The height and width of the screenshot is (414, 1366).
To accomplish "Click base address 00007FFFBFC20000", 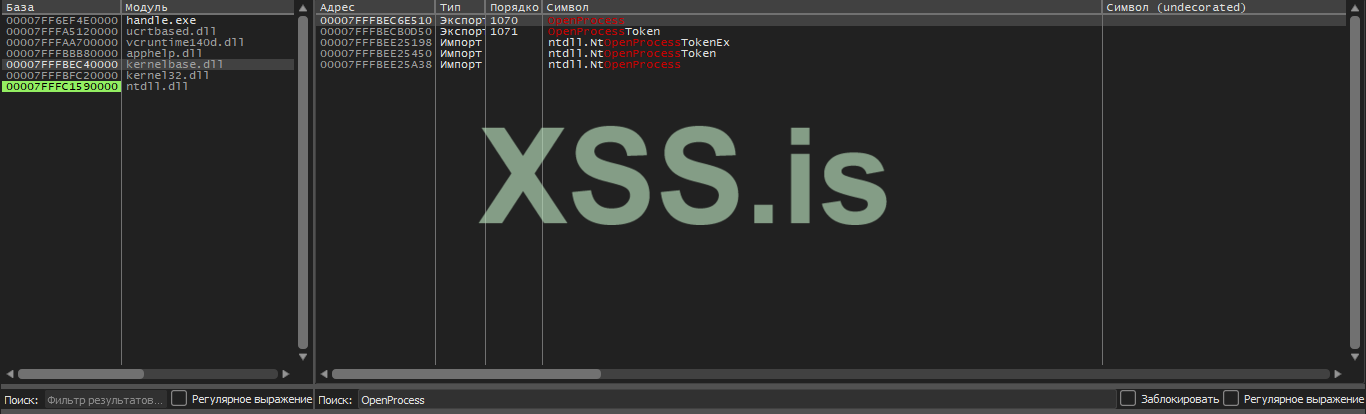I will point(62,75).
